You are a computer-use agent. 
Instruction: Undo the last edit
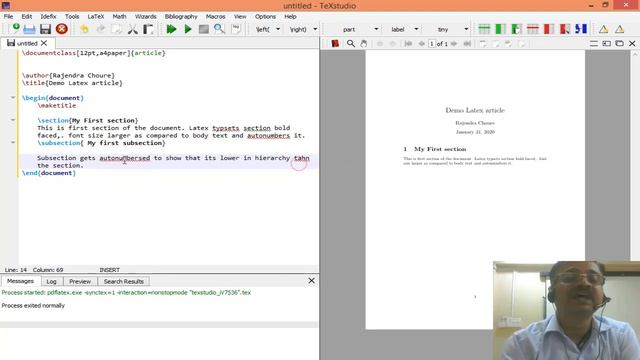(84, 29)
